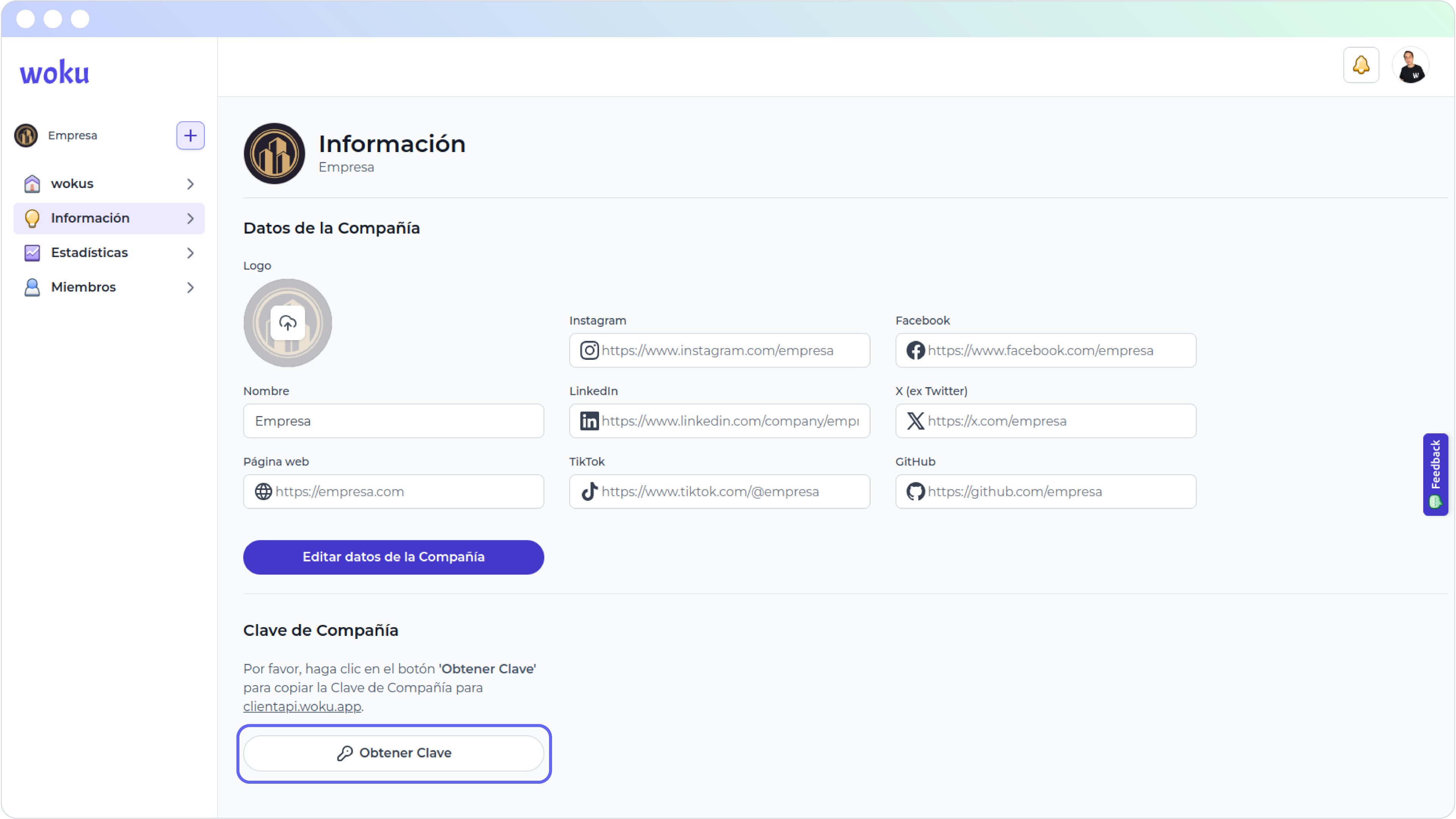The image size is (1456, 819).
Task: Expand the Miembros sidebar section
Action: 190,288
